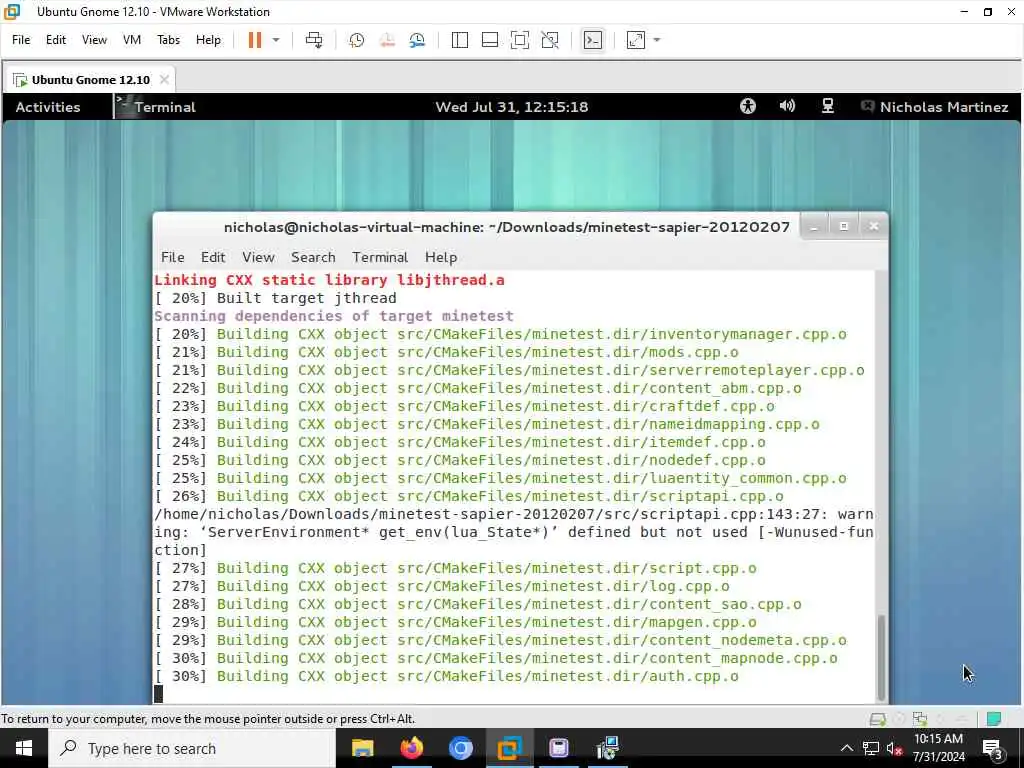Image resolution: width=1024 pixels, height=768 pixels.
Task: Click the Windows muted speaker tray icon
Action: [x=894, y=748]
